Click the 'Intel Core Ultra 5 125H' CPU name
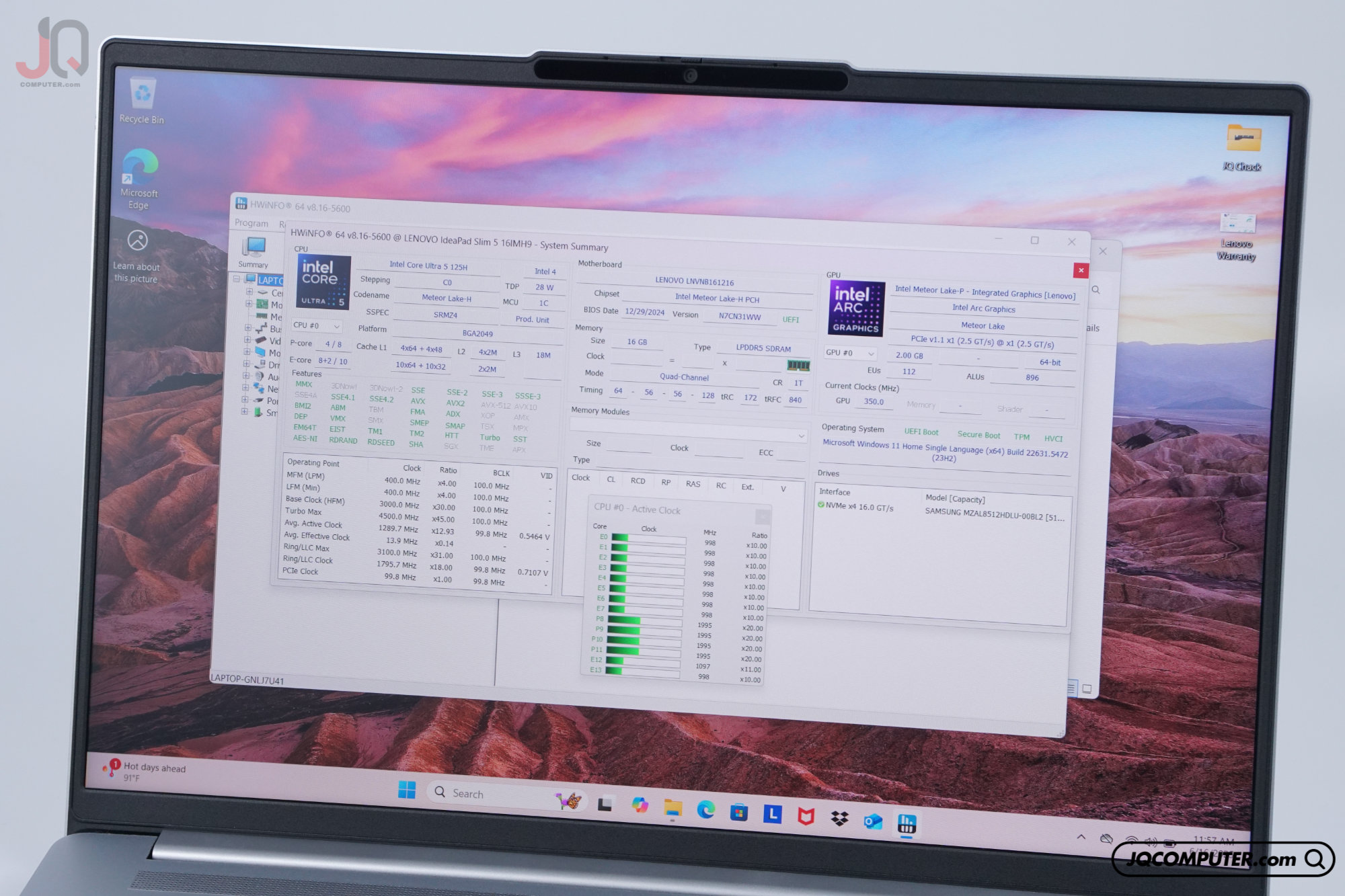Viewport: 1345px width, 896px height. click(428, 266)
